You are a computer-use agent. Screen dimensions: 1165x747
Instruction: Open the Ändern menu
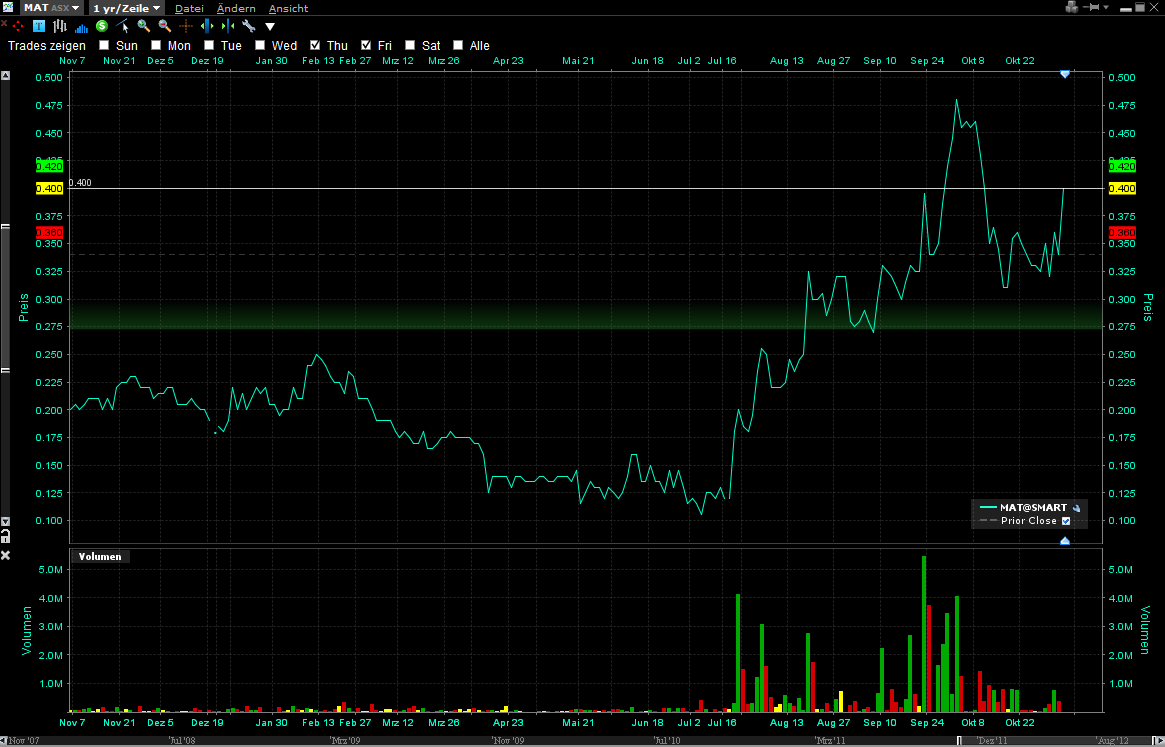tap(236, 8)
